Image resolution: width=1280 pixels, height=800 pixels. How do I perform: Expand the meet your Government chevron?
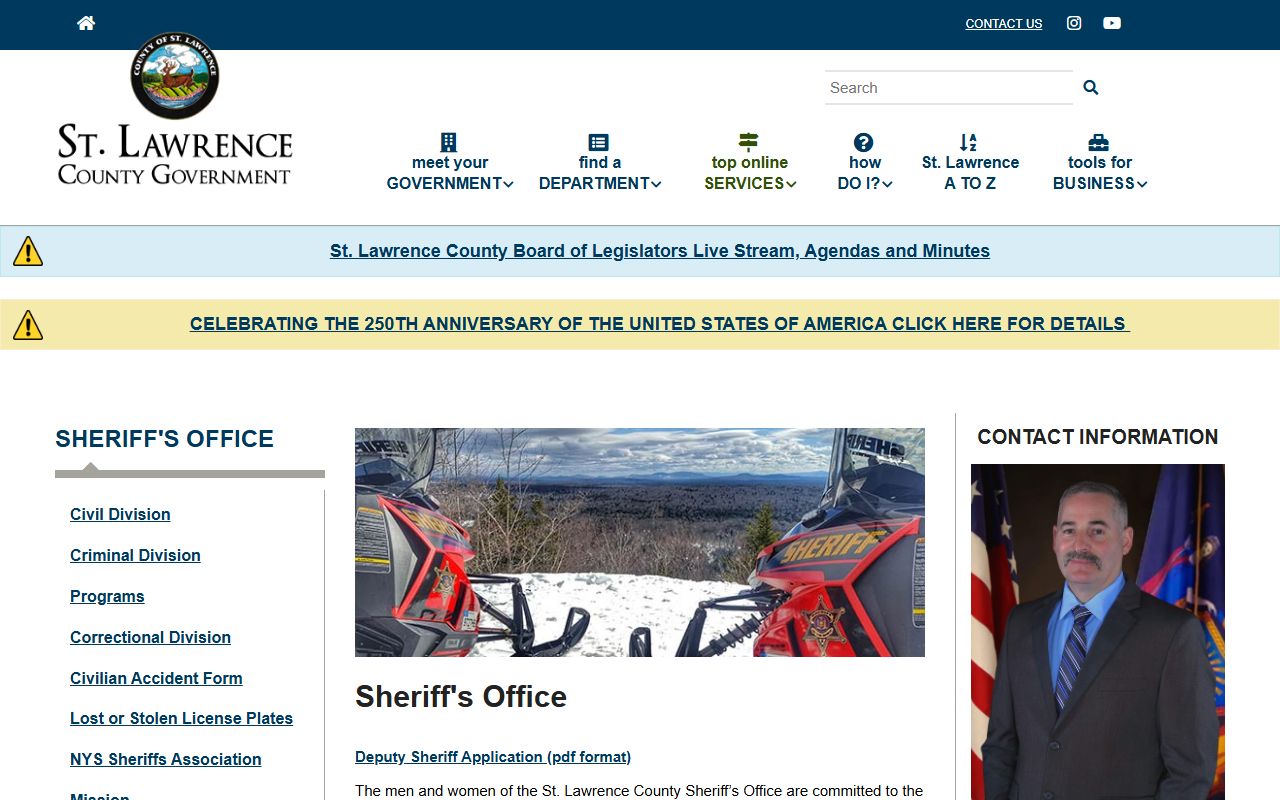[508, 184]
